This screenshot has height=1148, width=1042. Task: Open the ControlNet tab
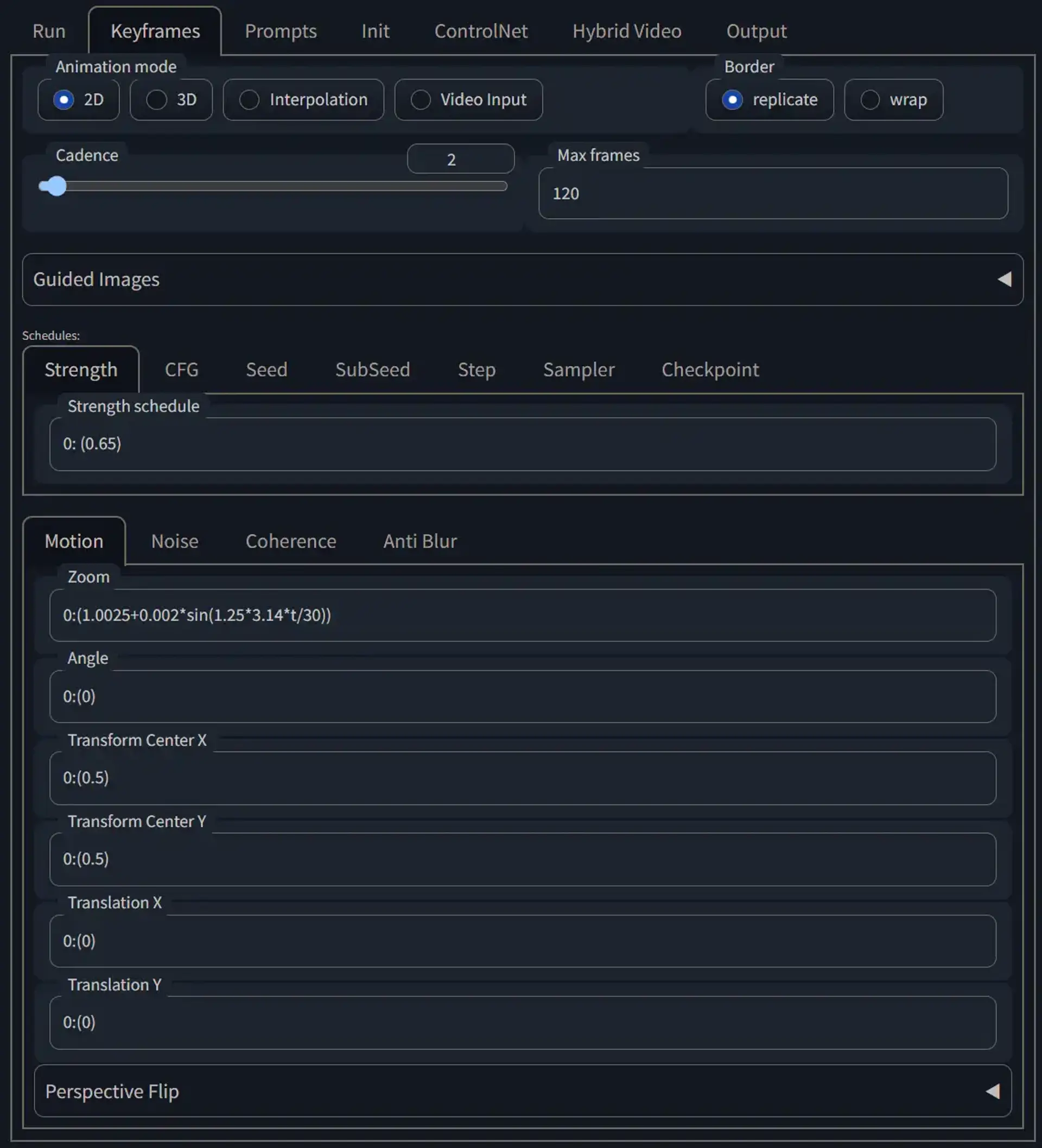pyautogui.click(x=481, y=31)
